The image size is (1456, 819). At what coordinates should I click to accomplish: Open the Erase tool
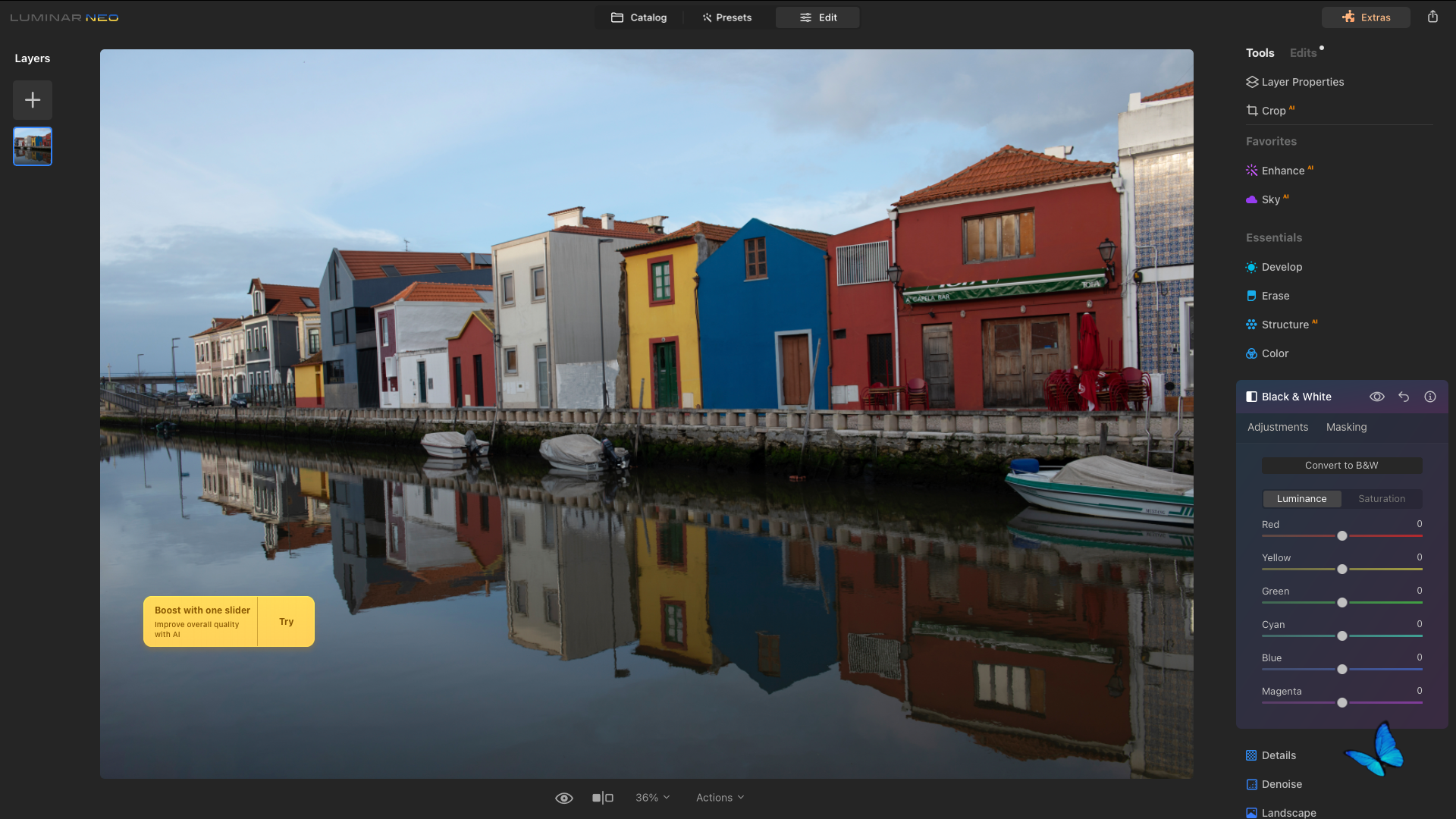tap(1268, 296)
